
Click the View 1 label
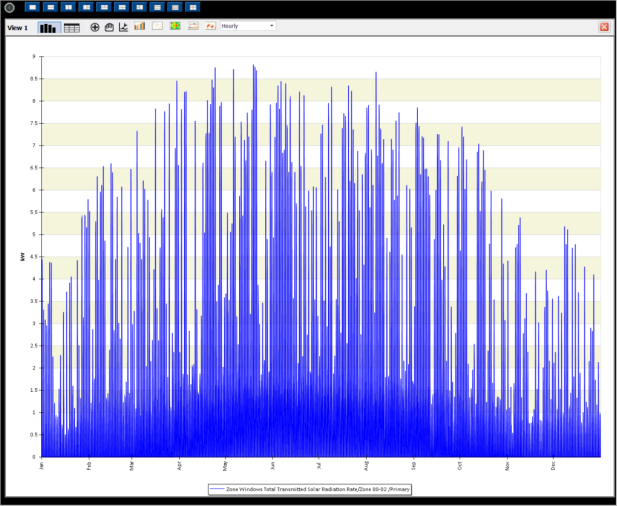pos(17,28)
